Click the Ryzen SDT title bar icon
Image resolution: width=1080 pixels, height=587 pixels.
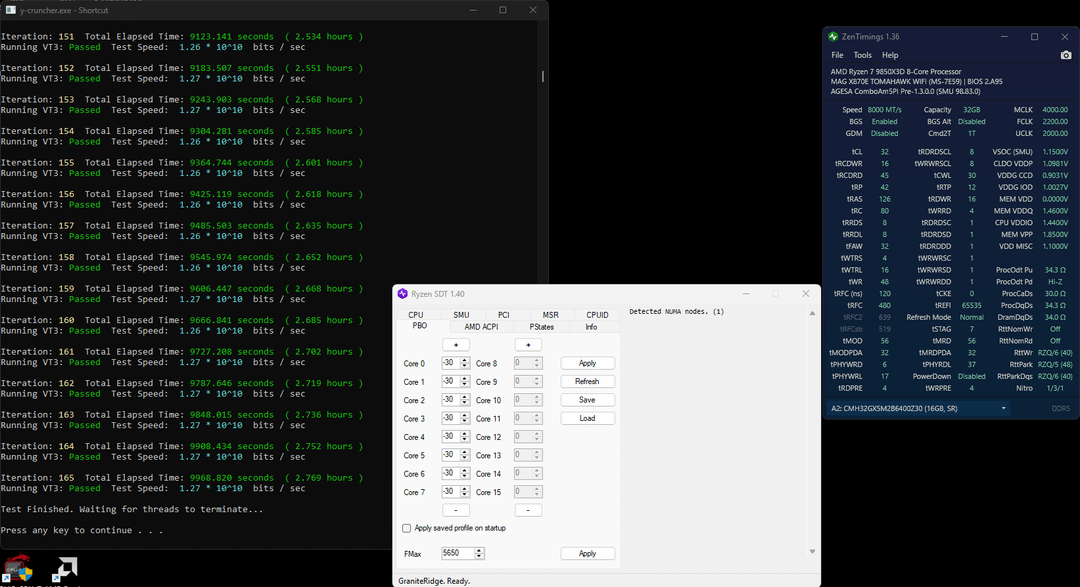coord(403,294)
